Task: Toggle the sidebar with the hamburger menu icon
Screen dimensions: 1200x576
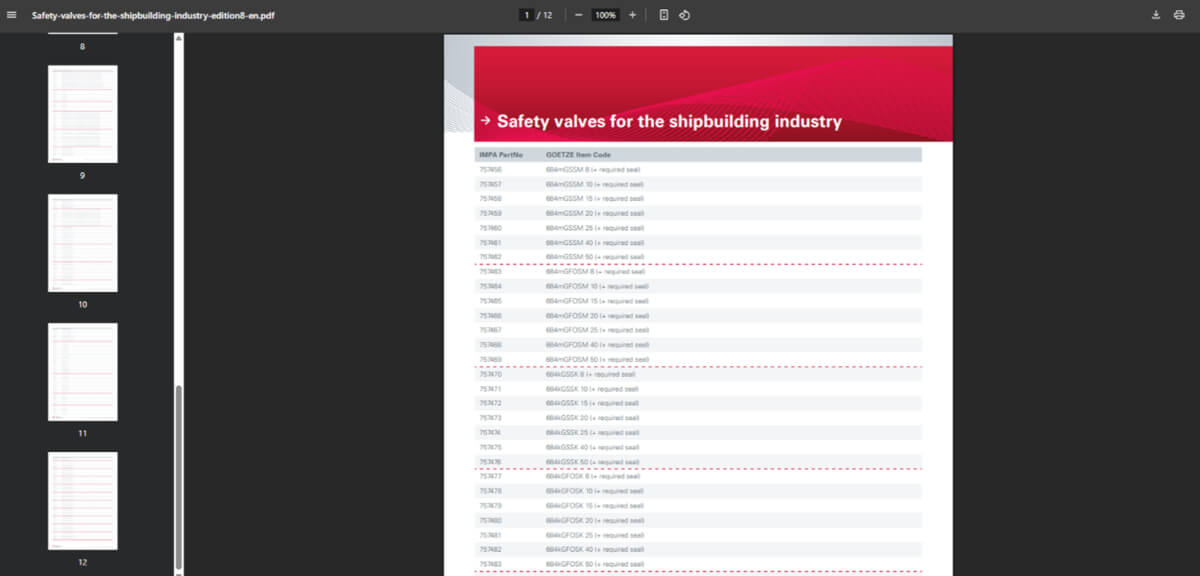Action: tap(12, 15)
